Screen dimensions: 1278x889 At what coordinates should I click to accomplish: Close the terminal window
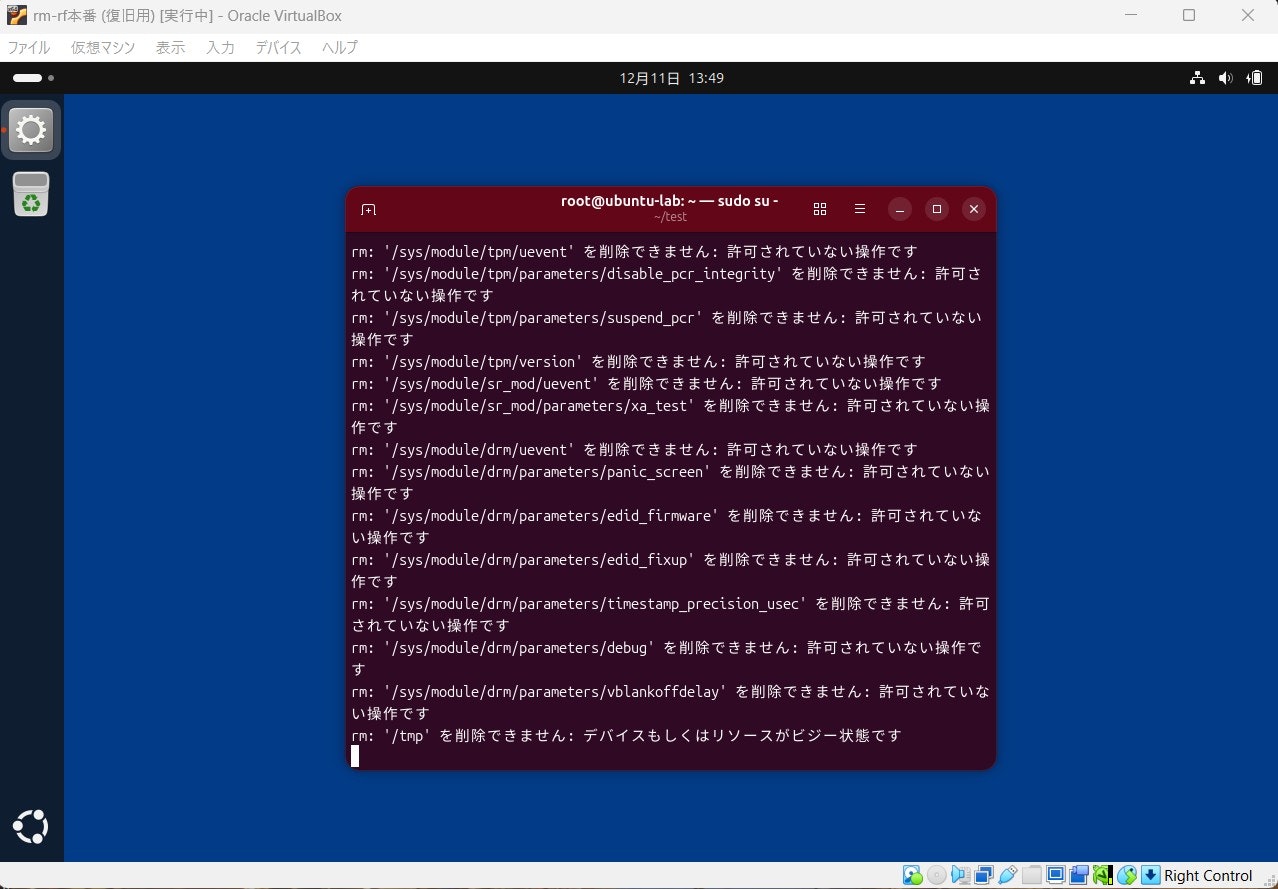974,209
